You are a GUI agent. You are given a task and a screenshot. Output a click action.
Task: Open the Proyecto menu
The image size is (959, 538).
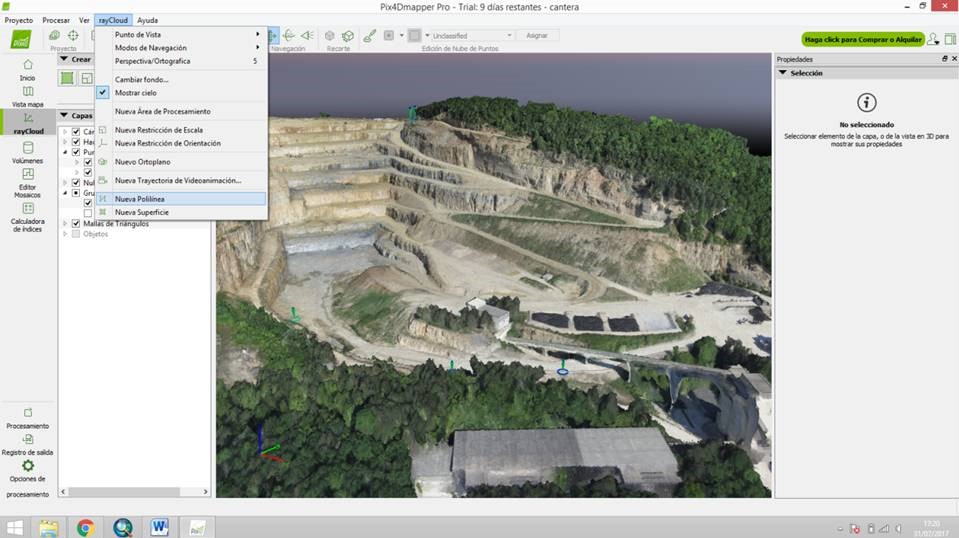[19, 20]
